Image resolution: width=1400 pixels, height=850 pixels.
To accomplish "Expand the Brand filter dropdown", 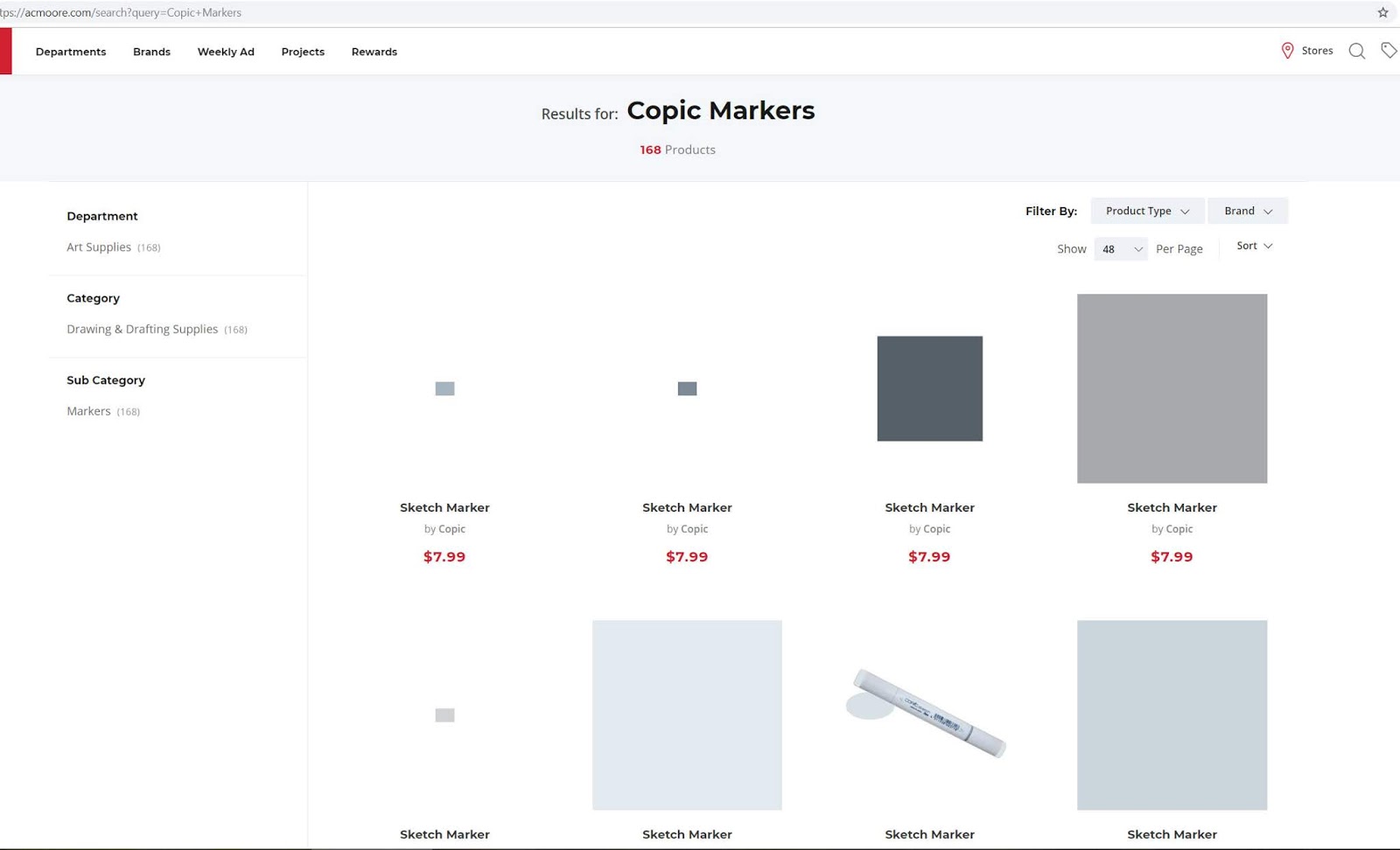I will click(x=1248, y=211).
